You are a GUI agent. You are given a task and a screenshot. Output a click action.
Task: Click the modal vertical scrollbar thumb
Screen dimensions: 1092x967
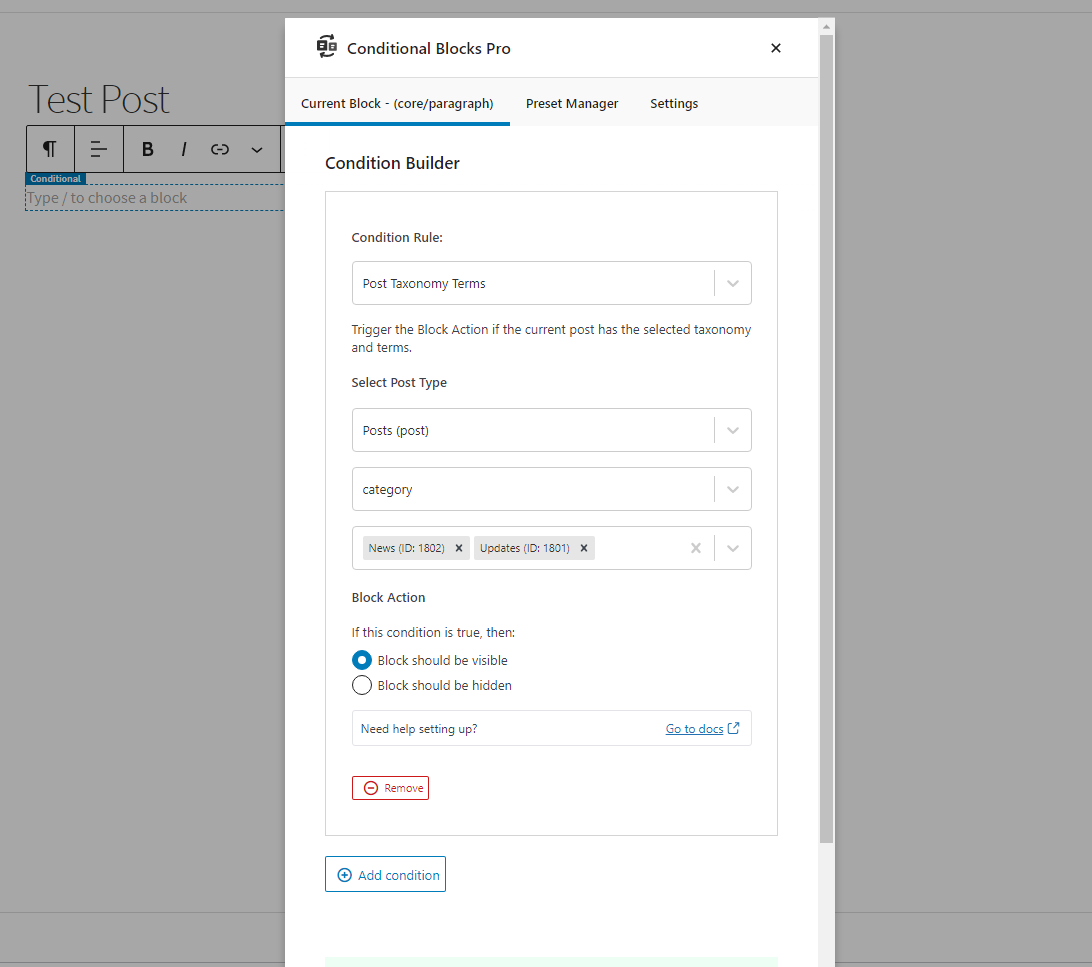coord(826,439)
